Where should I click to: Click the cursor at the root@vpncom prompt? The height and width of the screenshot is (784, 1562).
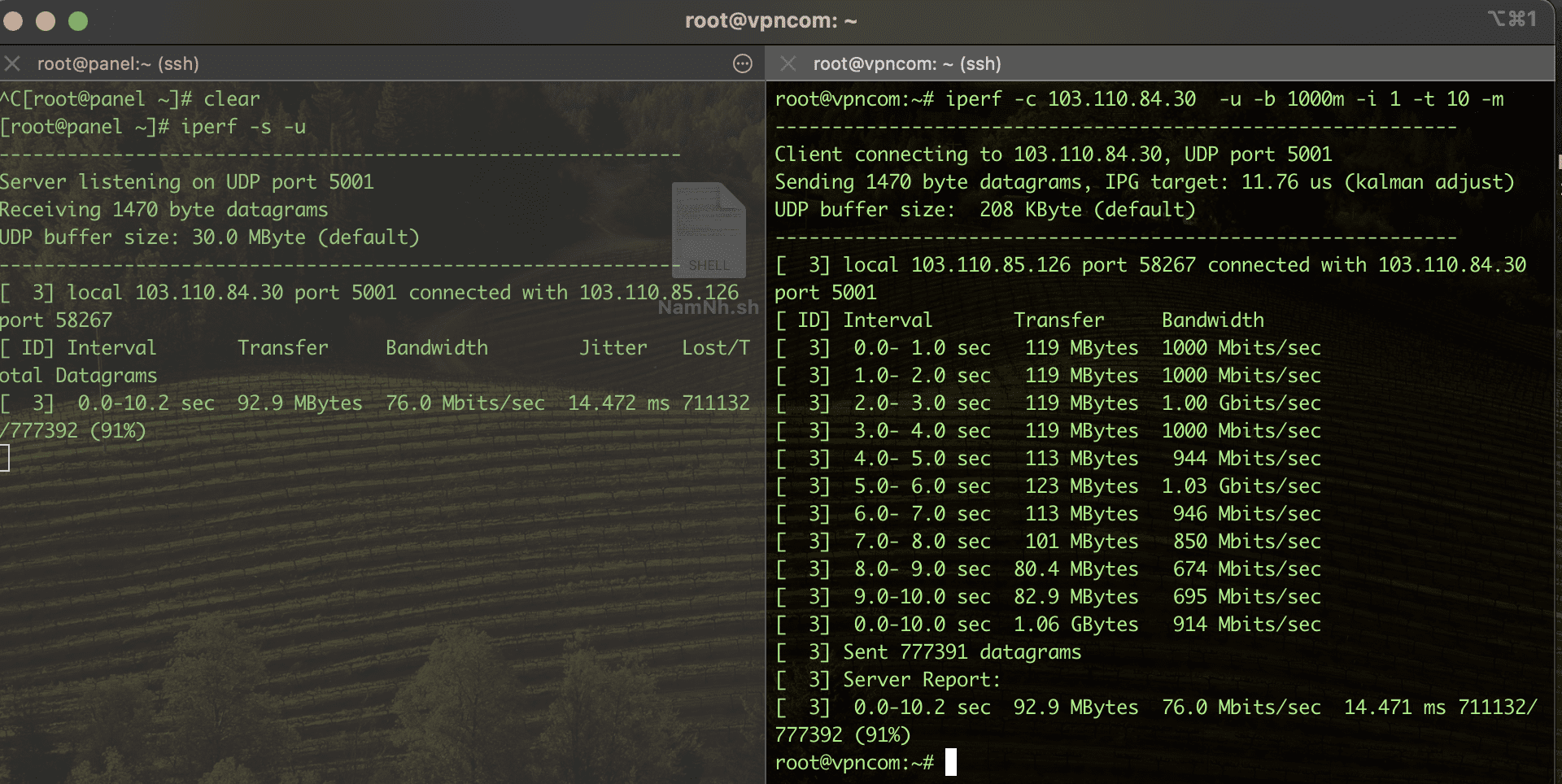(x=950, y=763)
